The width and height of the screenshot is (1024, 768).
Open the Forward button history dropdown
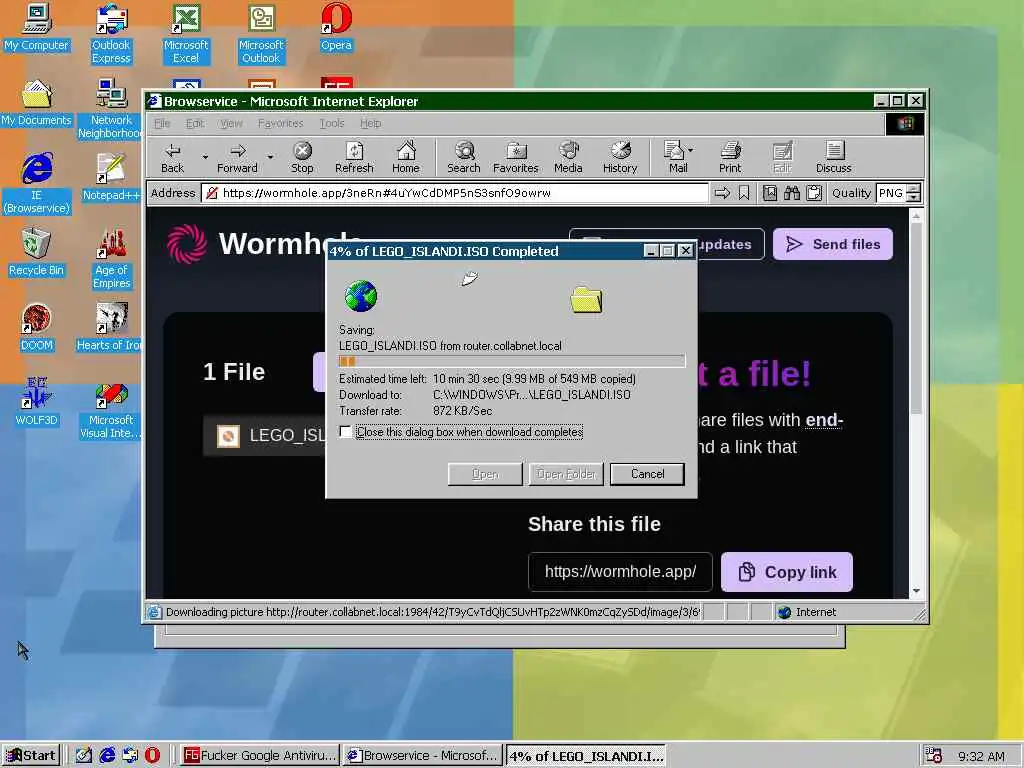pos(270,157)
